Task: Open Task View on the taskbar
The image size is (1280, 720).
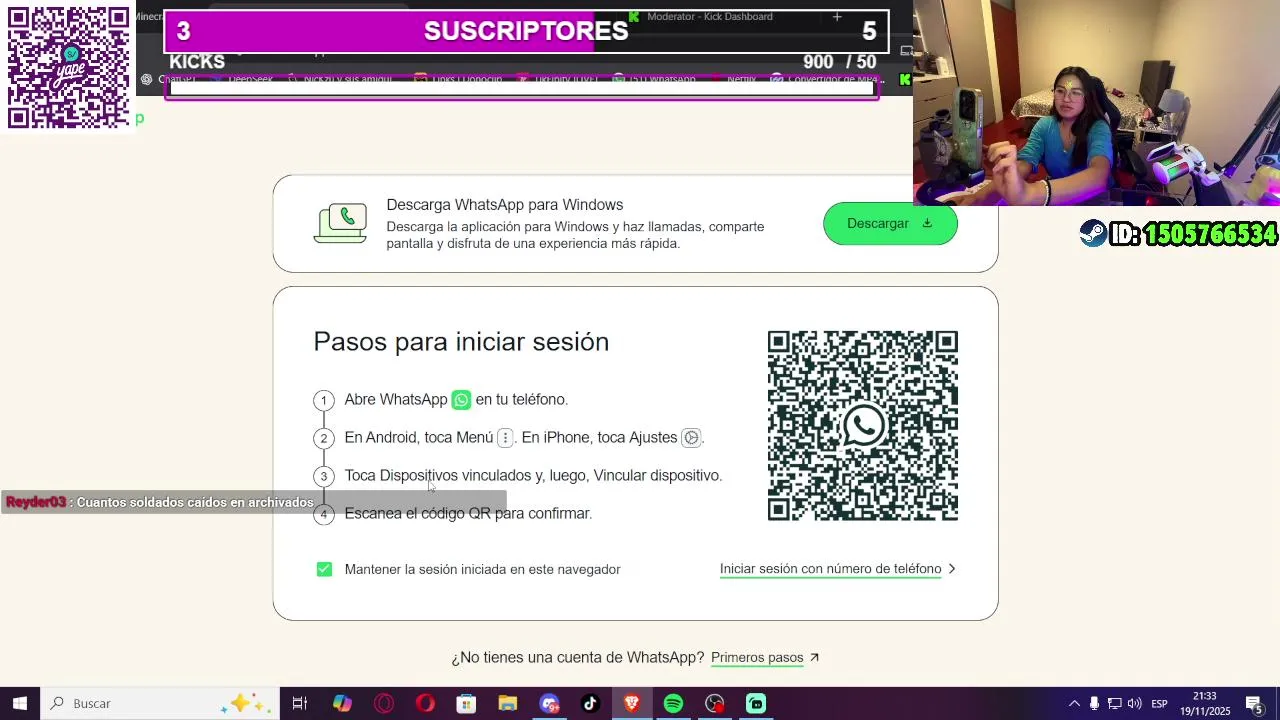Action: coord(299,704)
